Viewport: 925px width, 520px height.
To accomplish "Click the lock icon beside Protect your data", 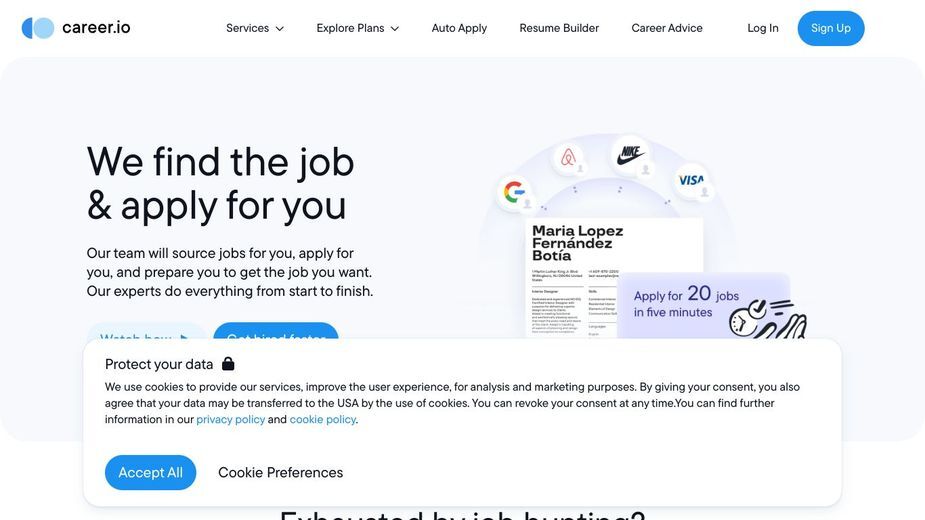I will (228, 364).
